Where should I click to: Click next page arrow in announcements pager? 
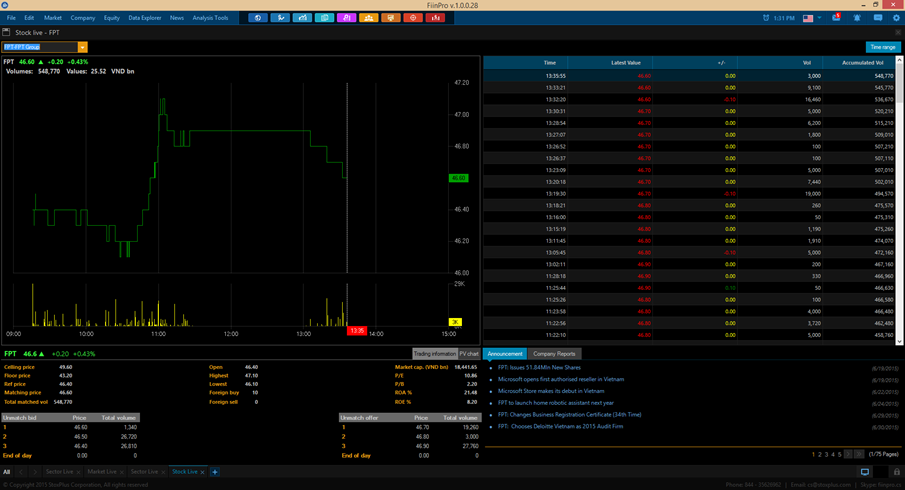(x=848, y=454)
